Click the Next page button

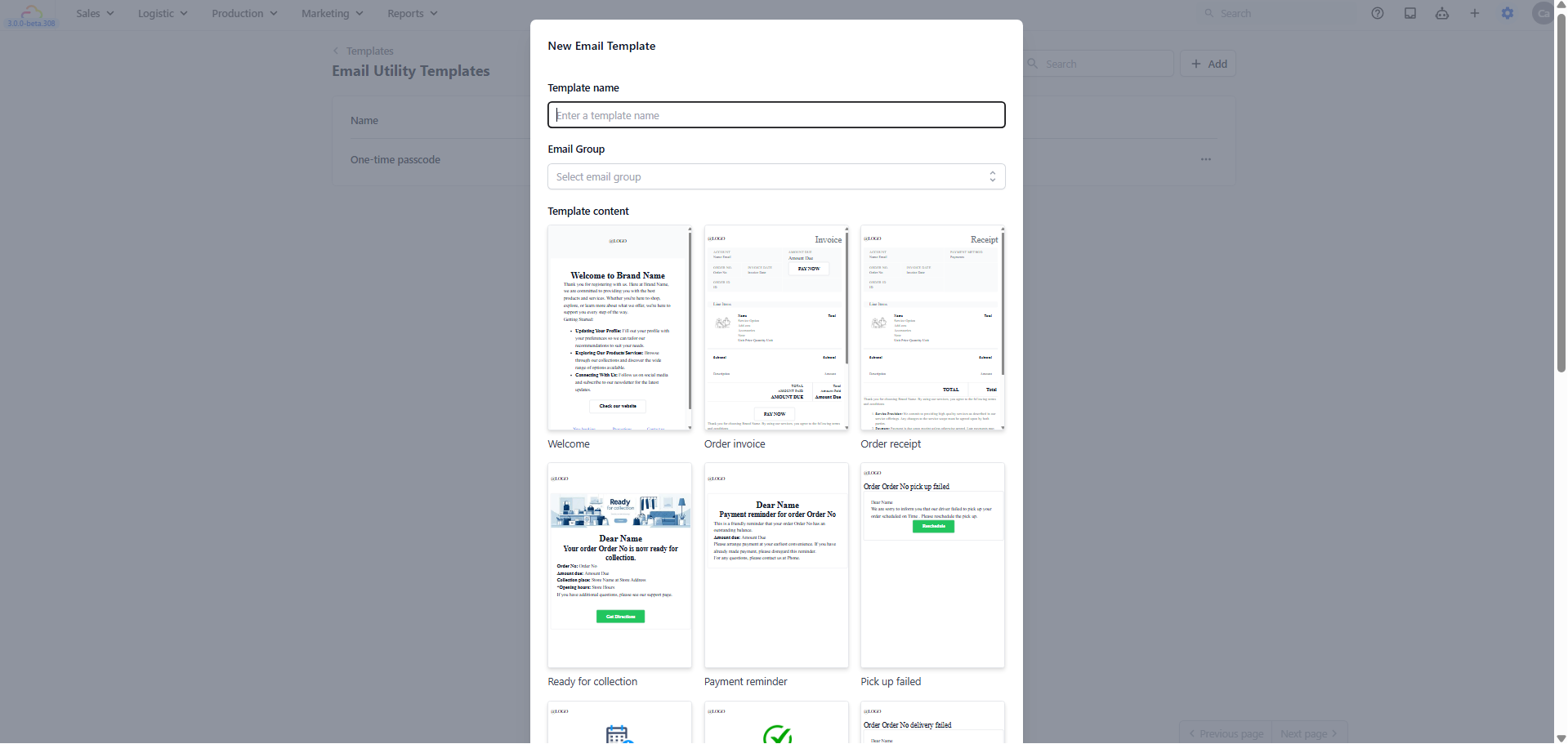click(1309, 733)
